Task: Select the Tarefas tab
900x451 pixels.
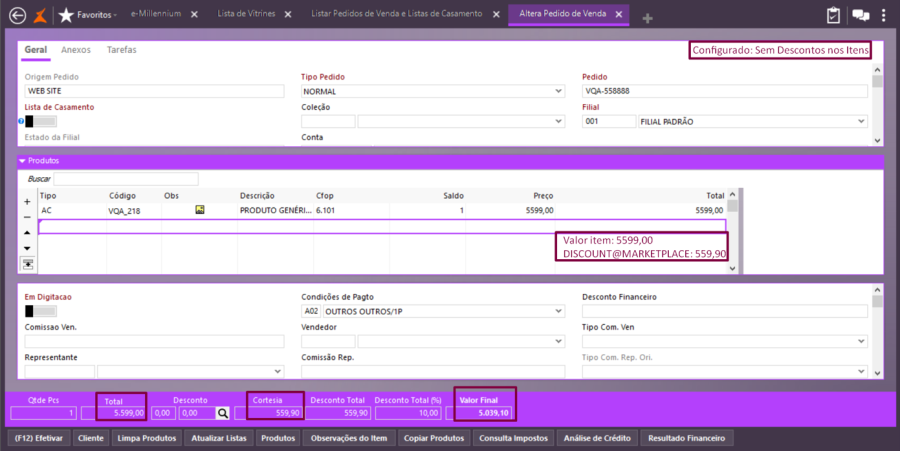Action: coord(122,50)
